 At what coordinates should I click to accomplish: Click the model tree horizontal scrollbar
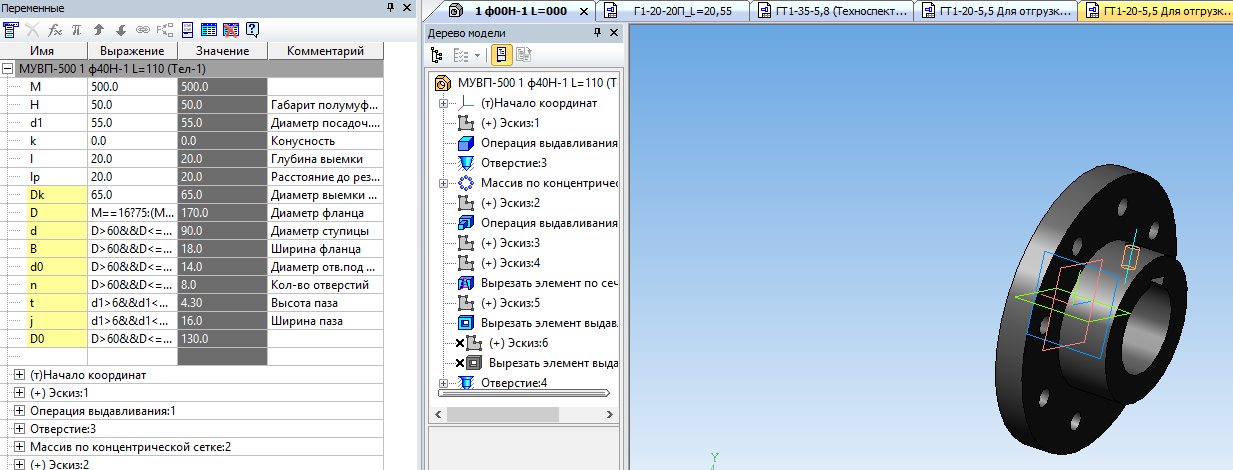point(522,393)
